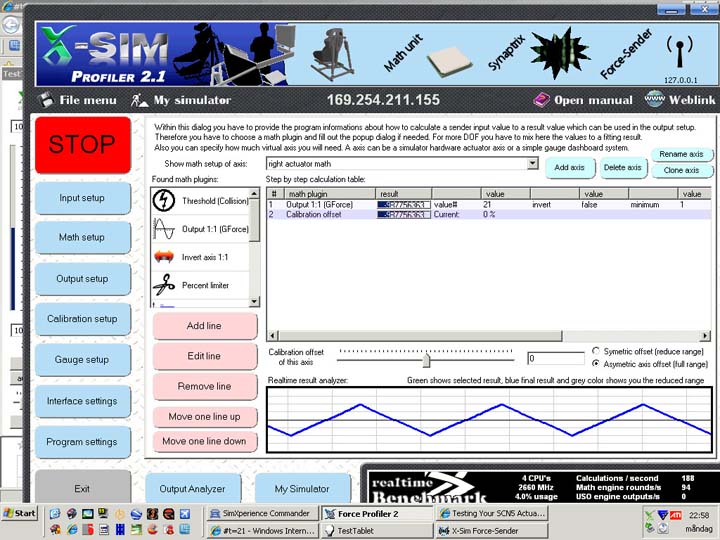
Task: Go to Output setup
Action: tap(82, 279)
